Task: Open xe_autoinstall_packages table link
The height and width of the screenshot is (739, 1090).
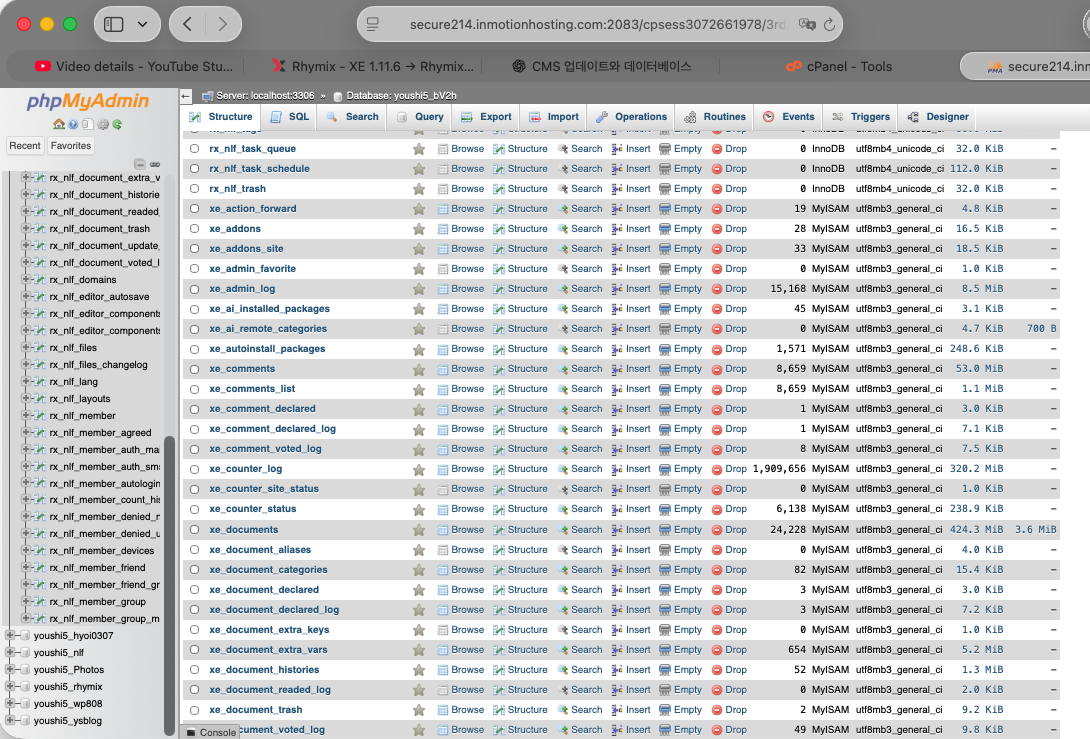Action: [267, 349]
